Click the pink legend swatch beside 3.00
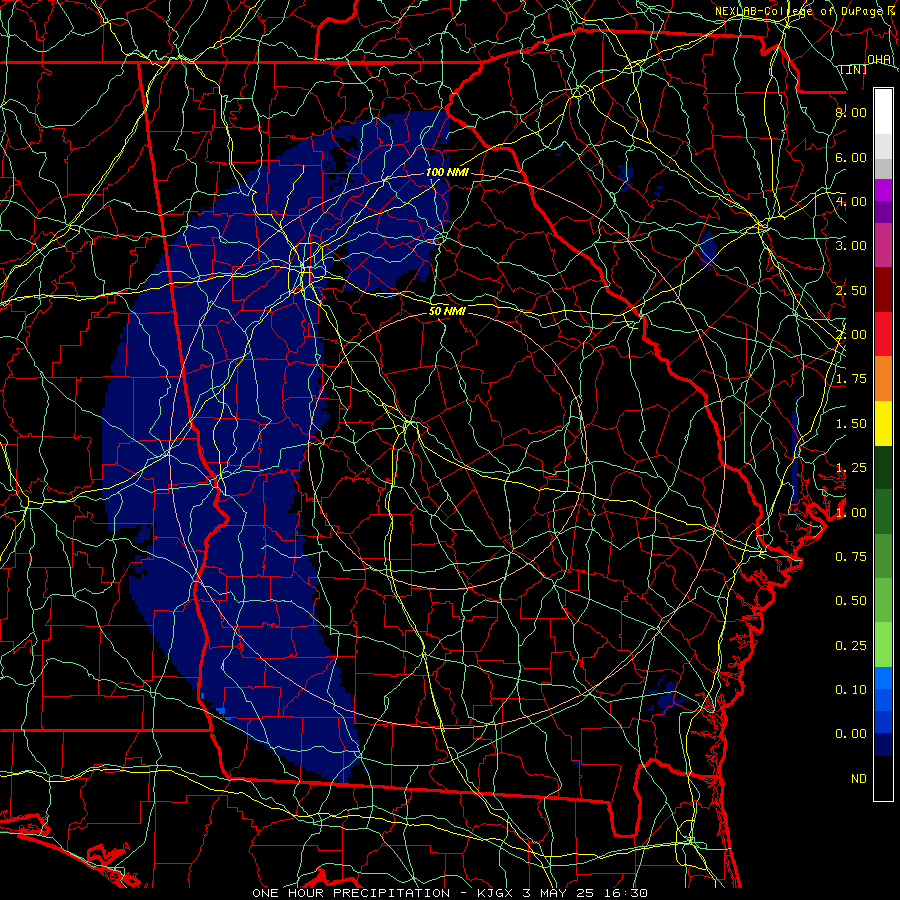 (x=883, y=245)
